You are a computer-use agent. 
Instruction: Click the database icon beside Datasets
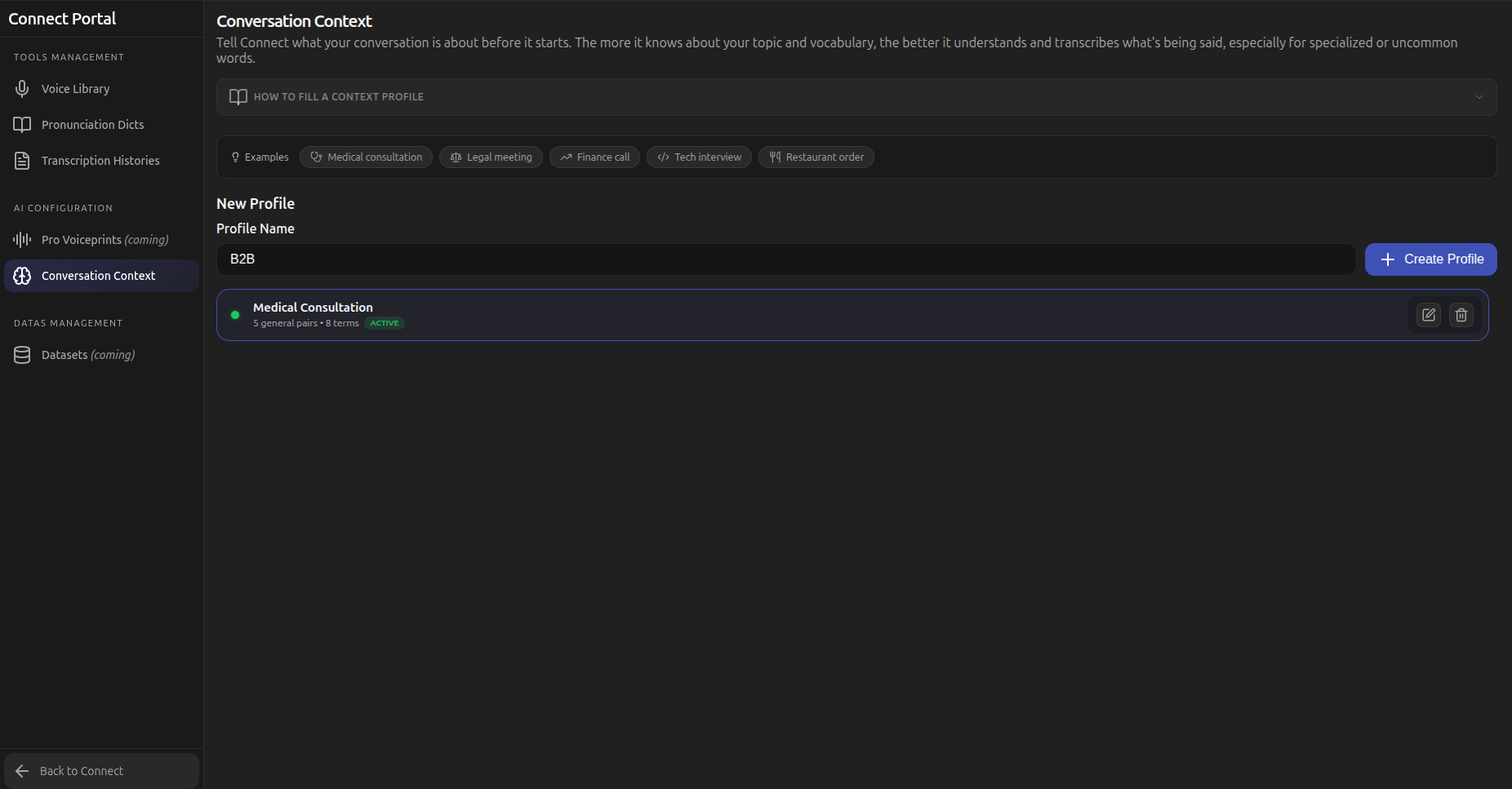coord(22,355)
